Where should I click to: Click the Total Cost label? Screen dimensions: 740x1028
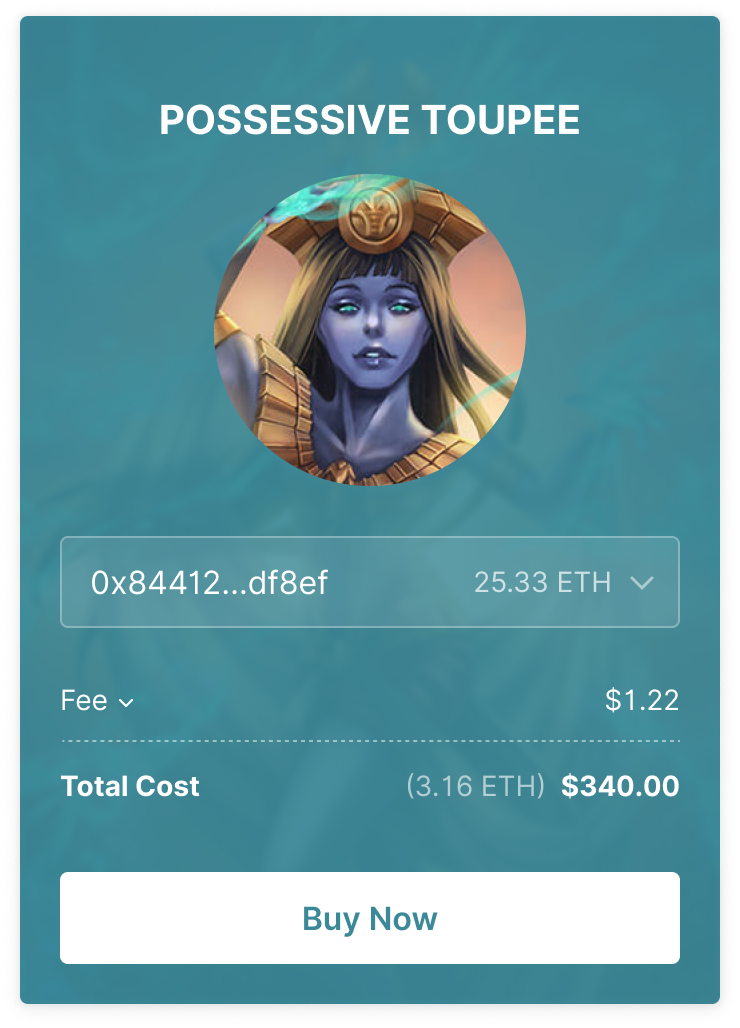(130, 786)
